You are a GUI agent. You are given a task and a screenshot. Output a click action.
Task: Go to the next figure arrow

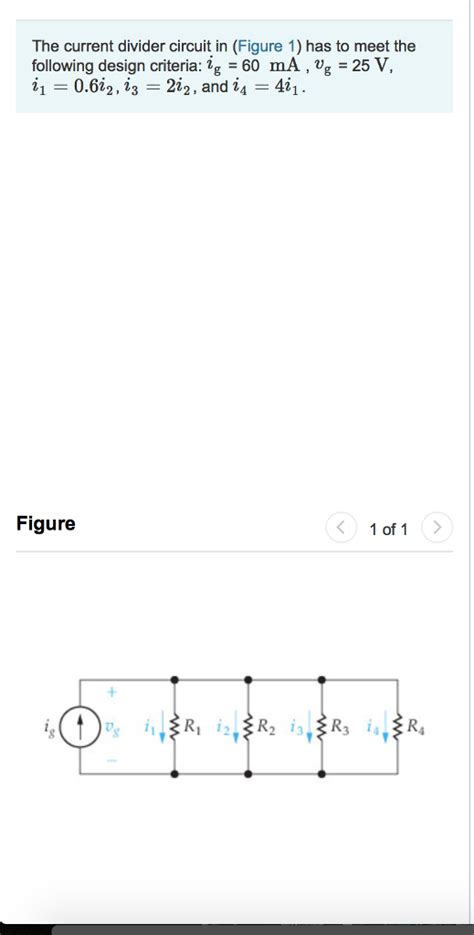click(x=437, y=528)
